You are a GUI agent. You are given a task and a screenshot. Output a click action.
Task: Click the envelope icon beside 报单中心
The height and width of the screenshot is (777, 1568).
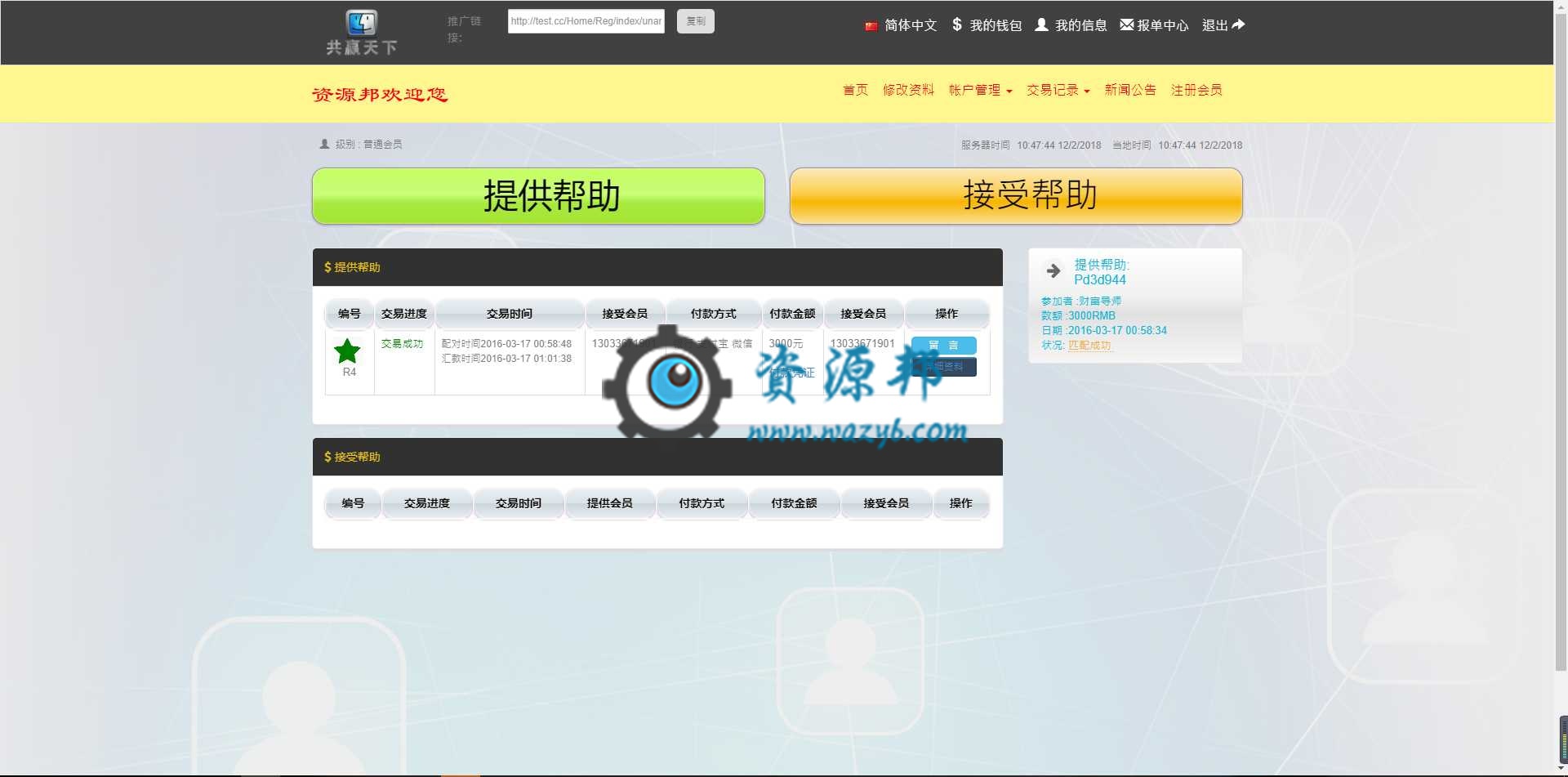1126,25
